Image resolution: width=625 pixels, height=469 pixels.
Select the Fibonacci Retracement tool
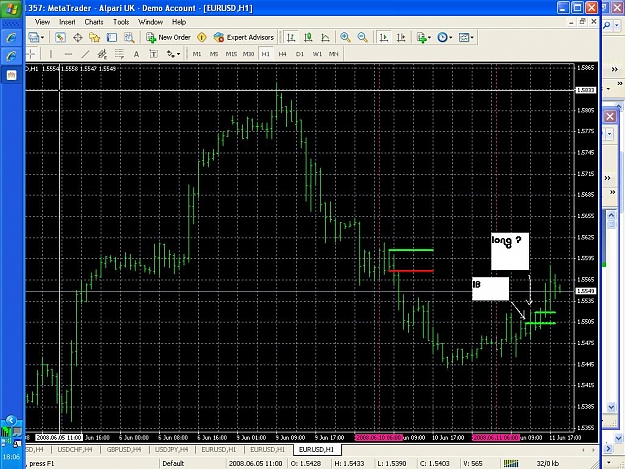pyautogui.click(x=119, y=54)
